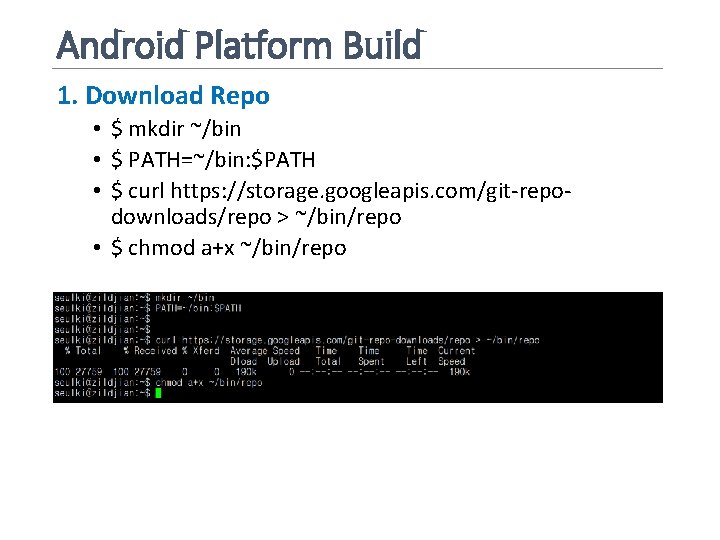Click the '$ PATH=~/bin:$PATH' bullet line
This screenshot has height=540, width=720.
[213, 160]
